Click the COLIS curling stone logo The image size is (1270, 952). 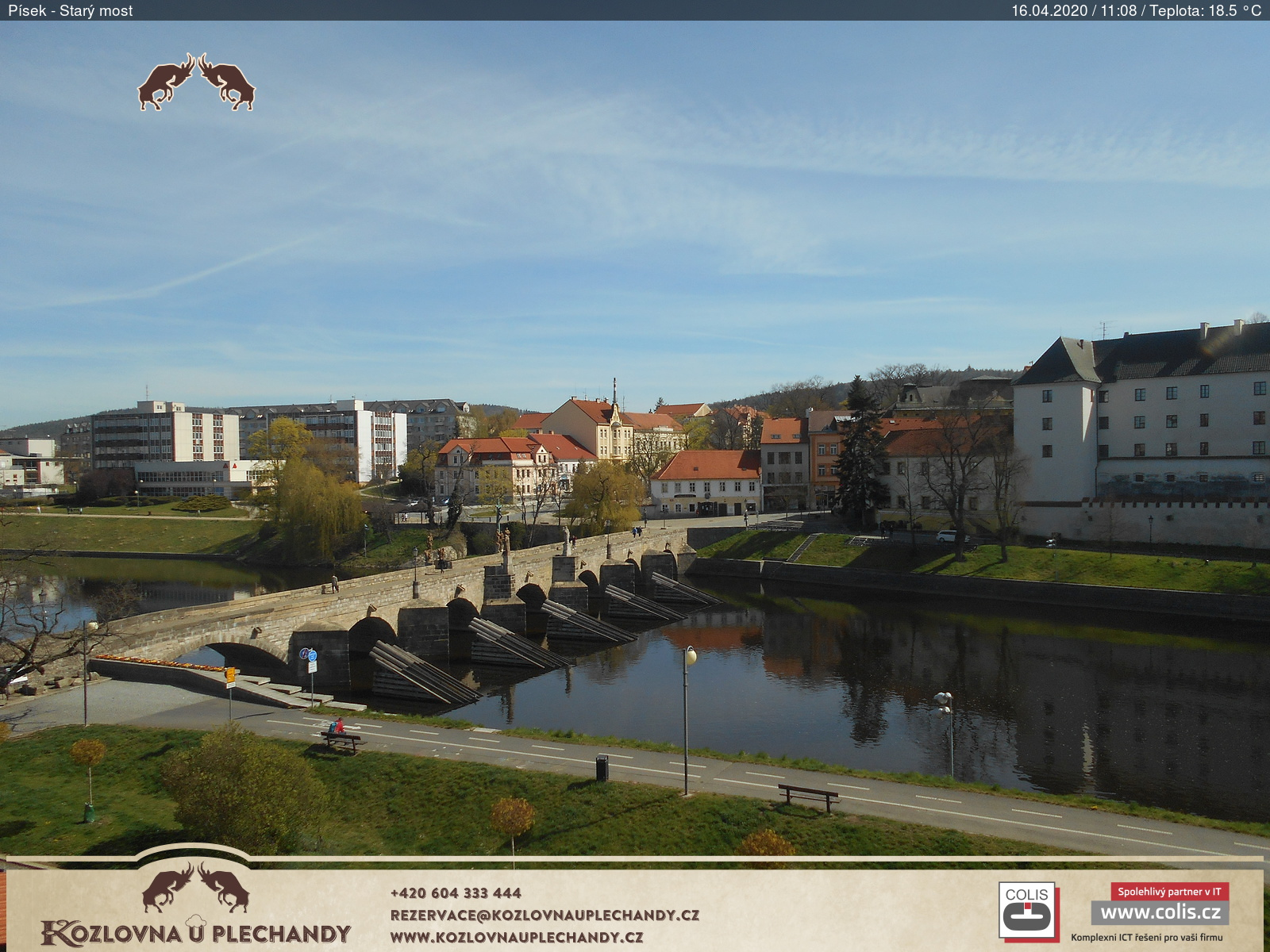coord(1027,911)
